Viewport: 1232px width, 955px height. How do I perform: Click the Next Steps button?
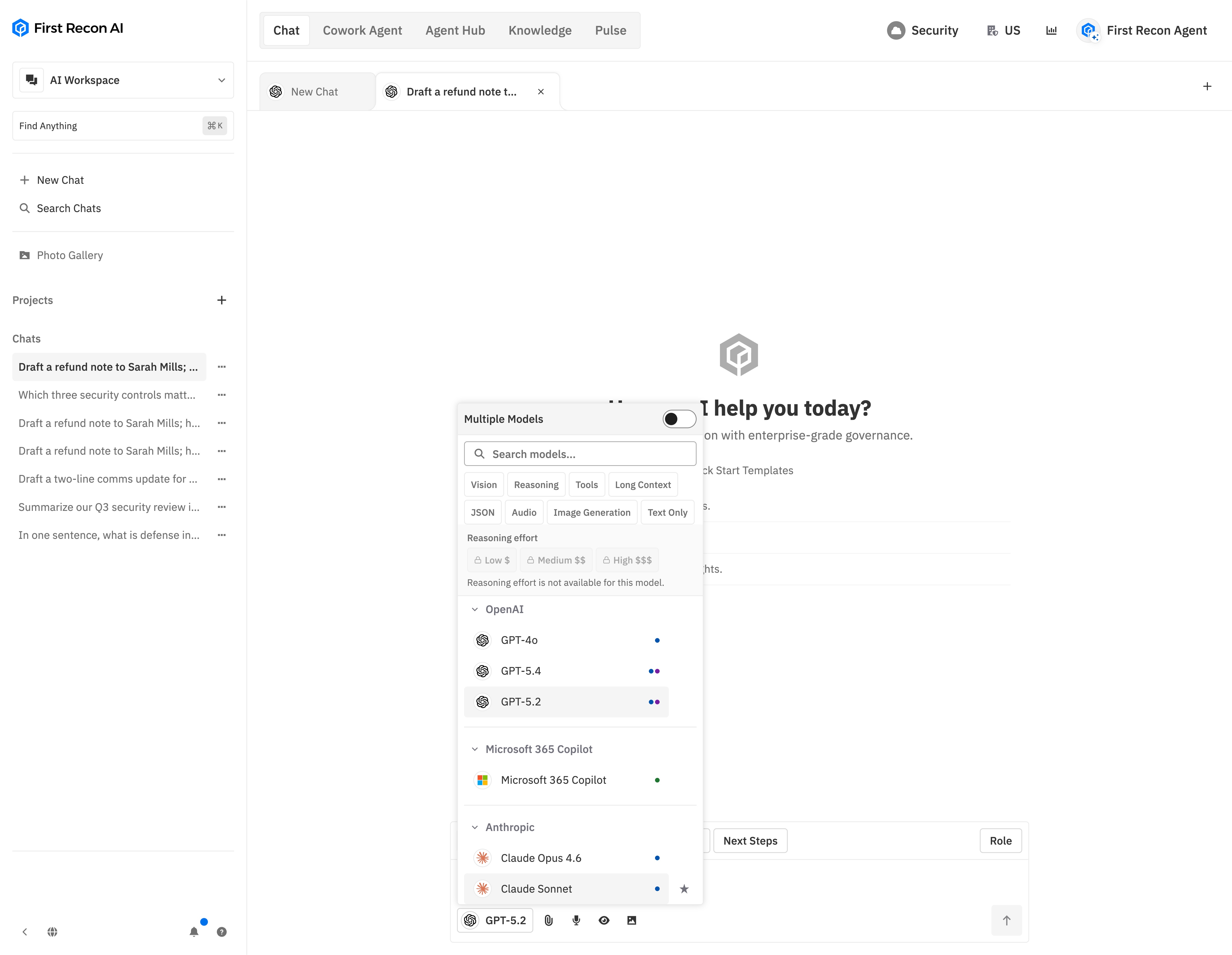click(x=750, y=841)
